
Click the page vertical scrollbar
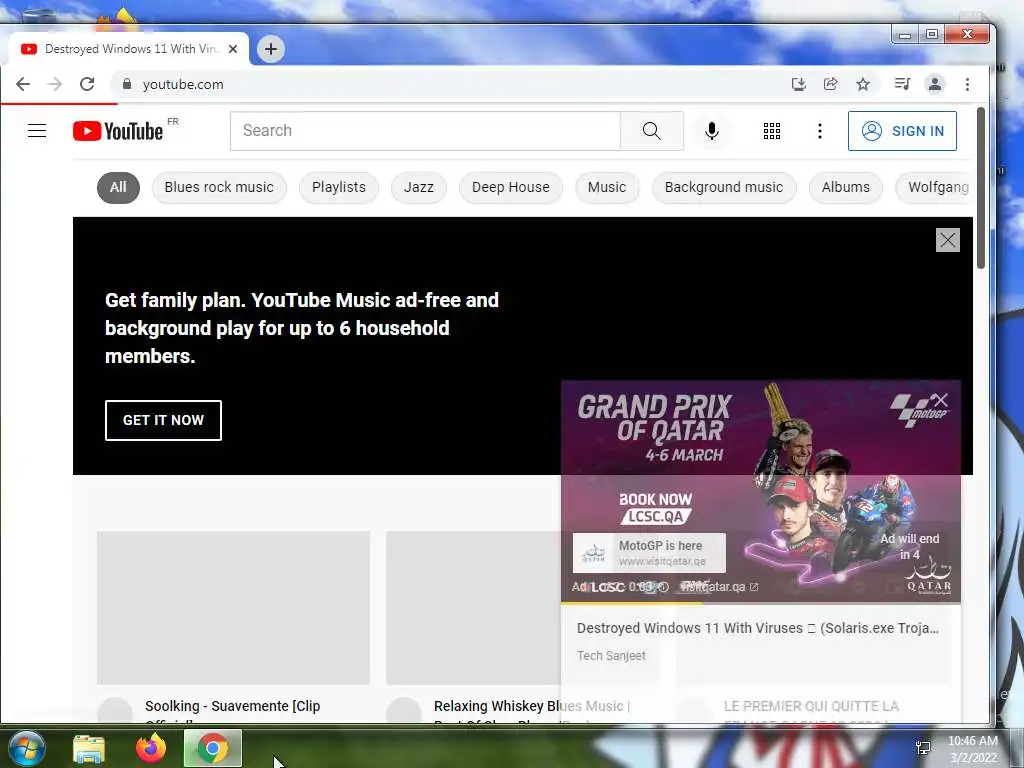pos(980,188)
